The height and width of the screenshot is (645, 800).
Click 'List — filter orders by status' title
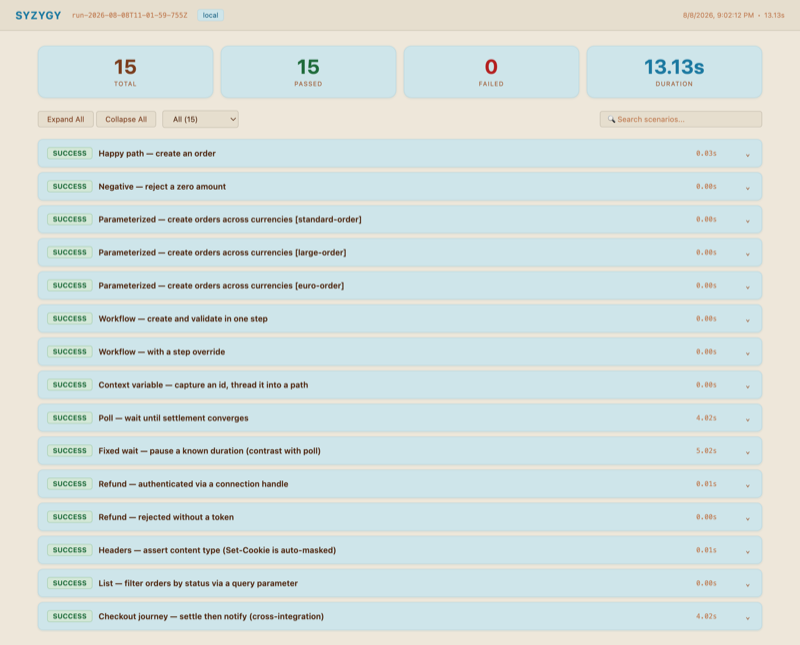(x=198, y=584)
